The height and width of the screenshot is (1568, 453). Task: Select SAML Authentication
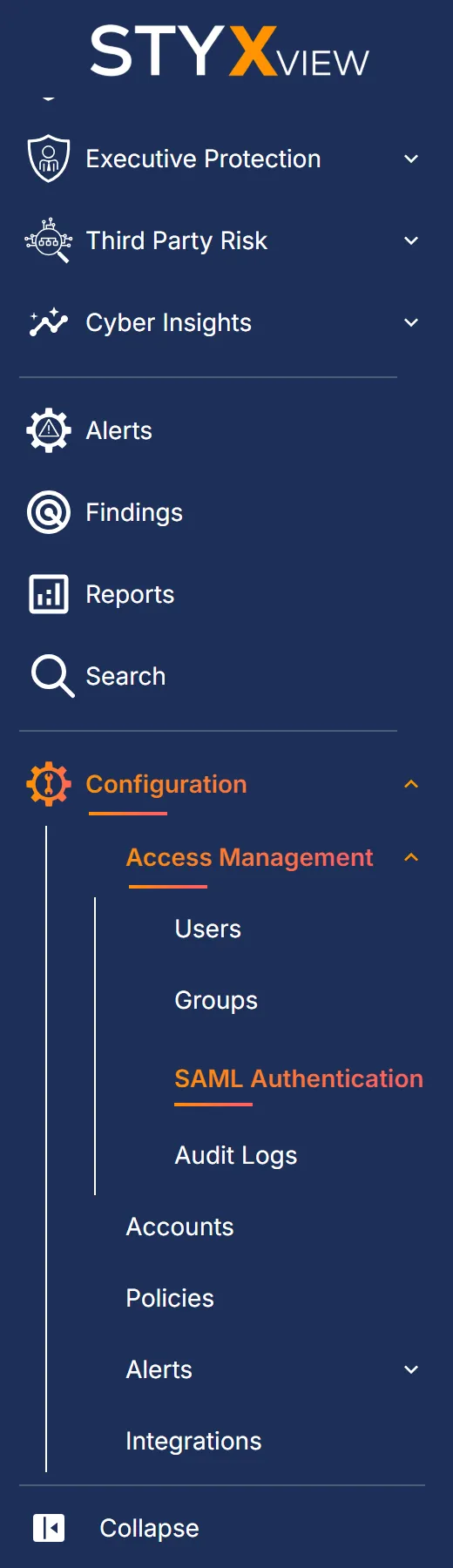(299, 1078)
